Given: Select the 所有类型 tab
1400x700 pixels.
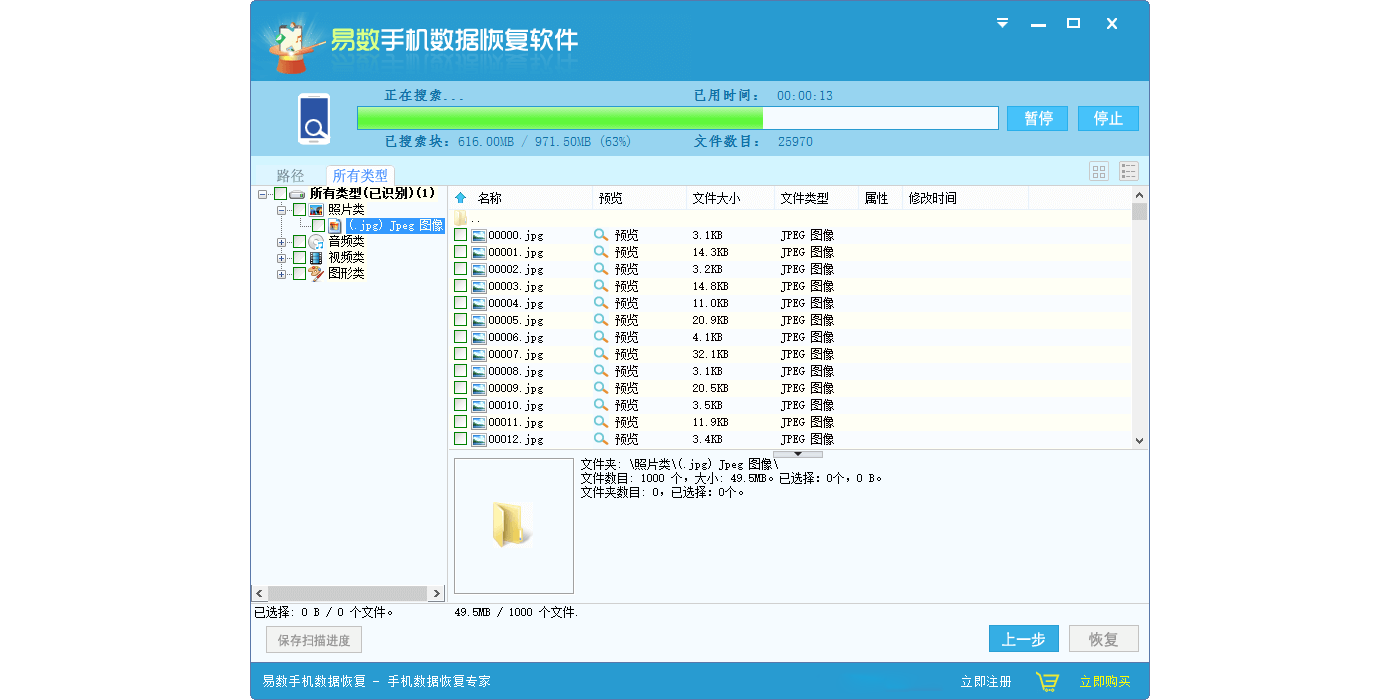Looking at the screenshot, I should [x=360, y=175].
